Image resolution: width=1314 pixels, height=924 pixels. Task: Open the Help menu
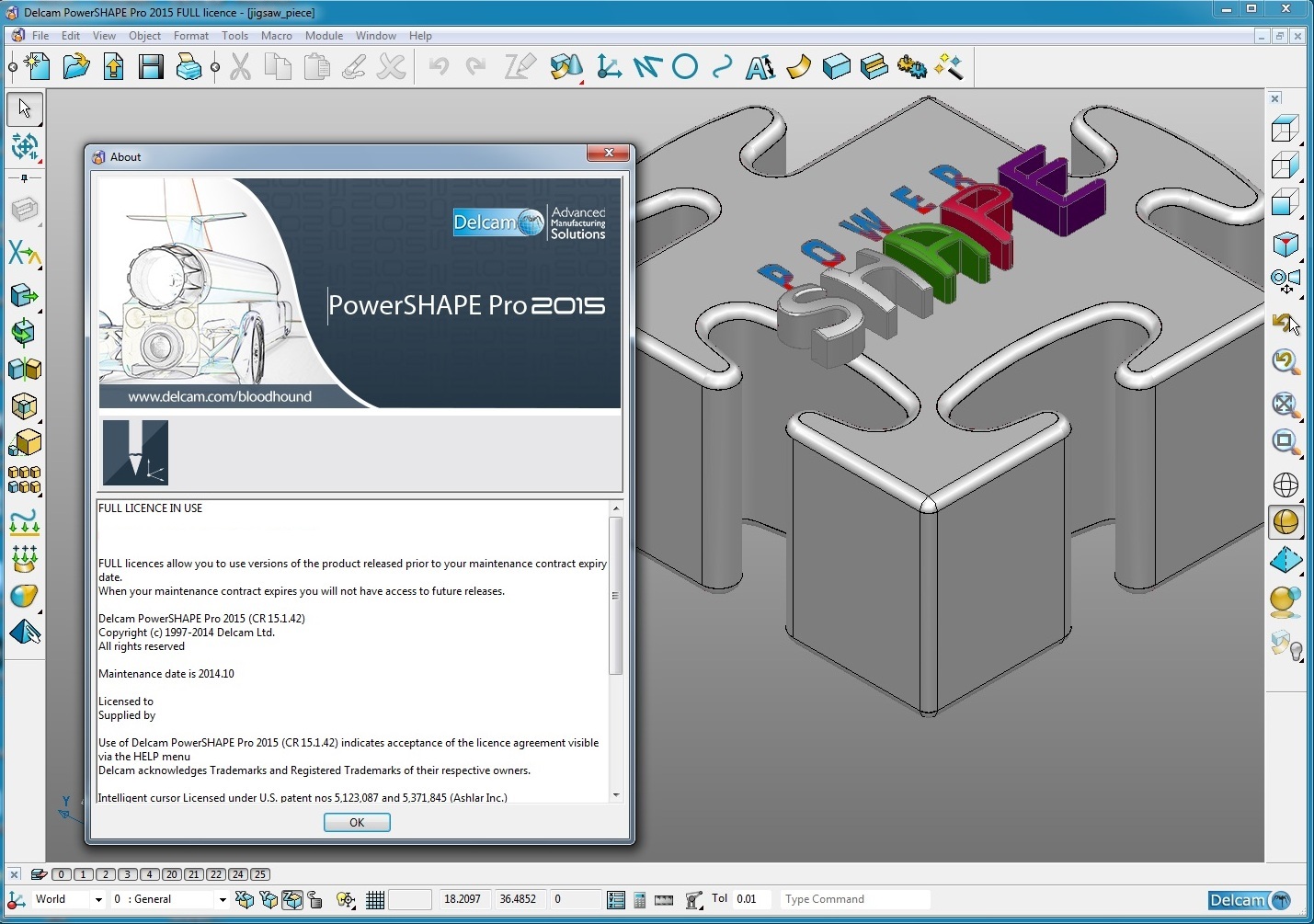[420, 36]
